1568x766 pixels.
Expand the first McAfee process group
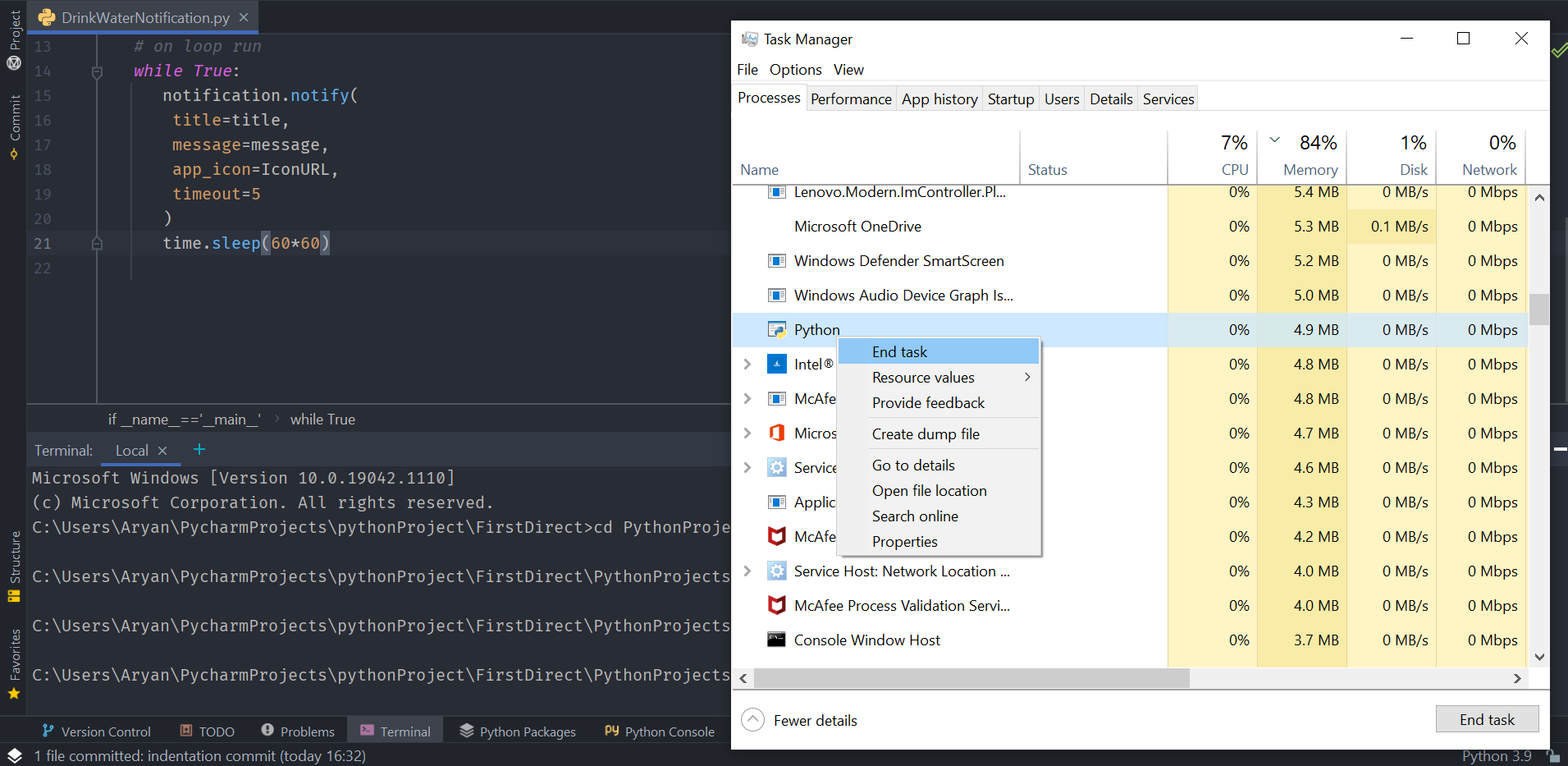pyautogui.click(x=747, y=398)
